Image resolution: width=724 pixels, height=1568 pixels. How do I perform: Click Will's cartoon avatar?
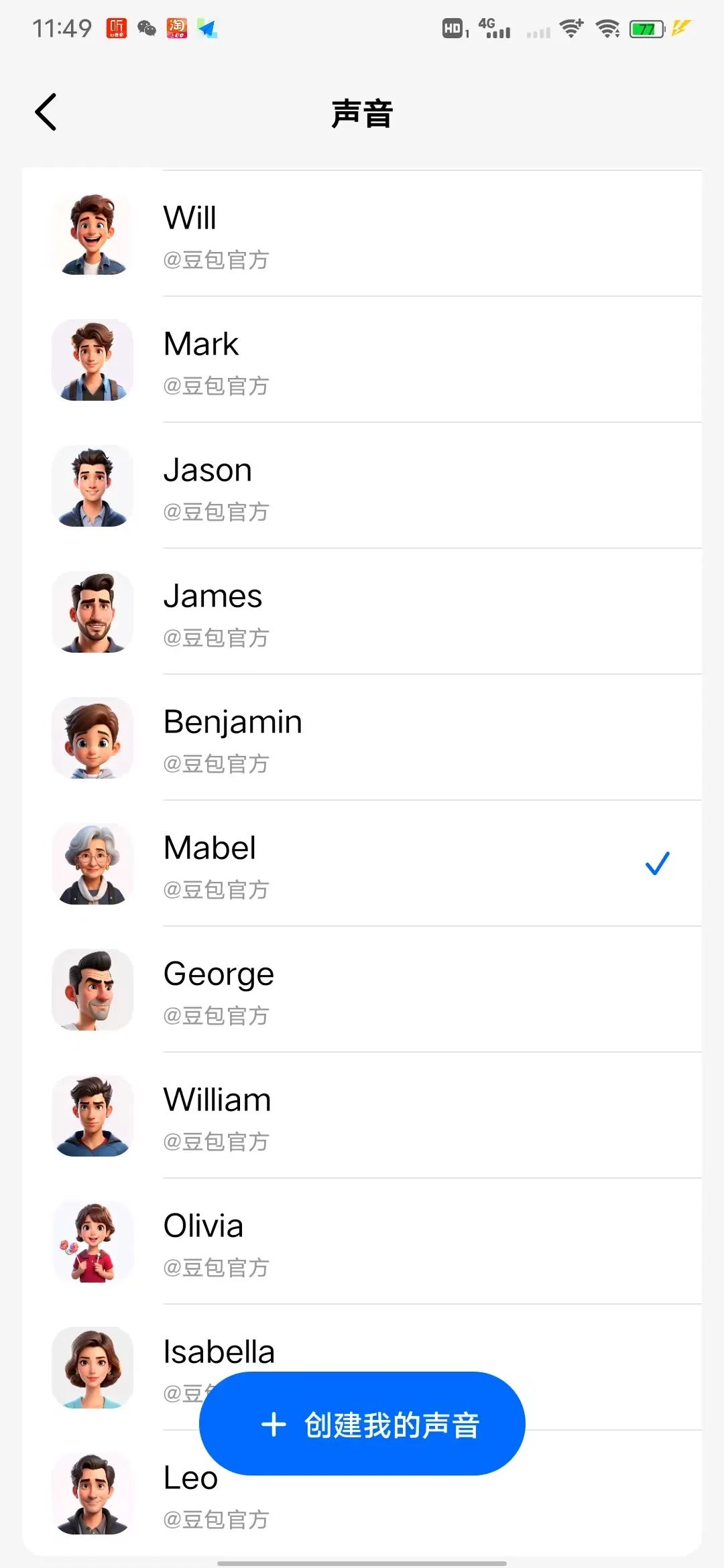93,235
